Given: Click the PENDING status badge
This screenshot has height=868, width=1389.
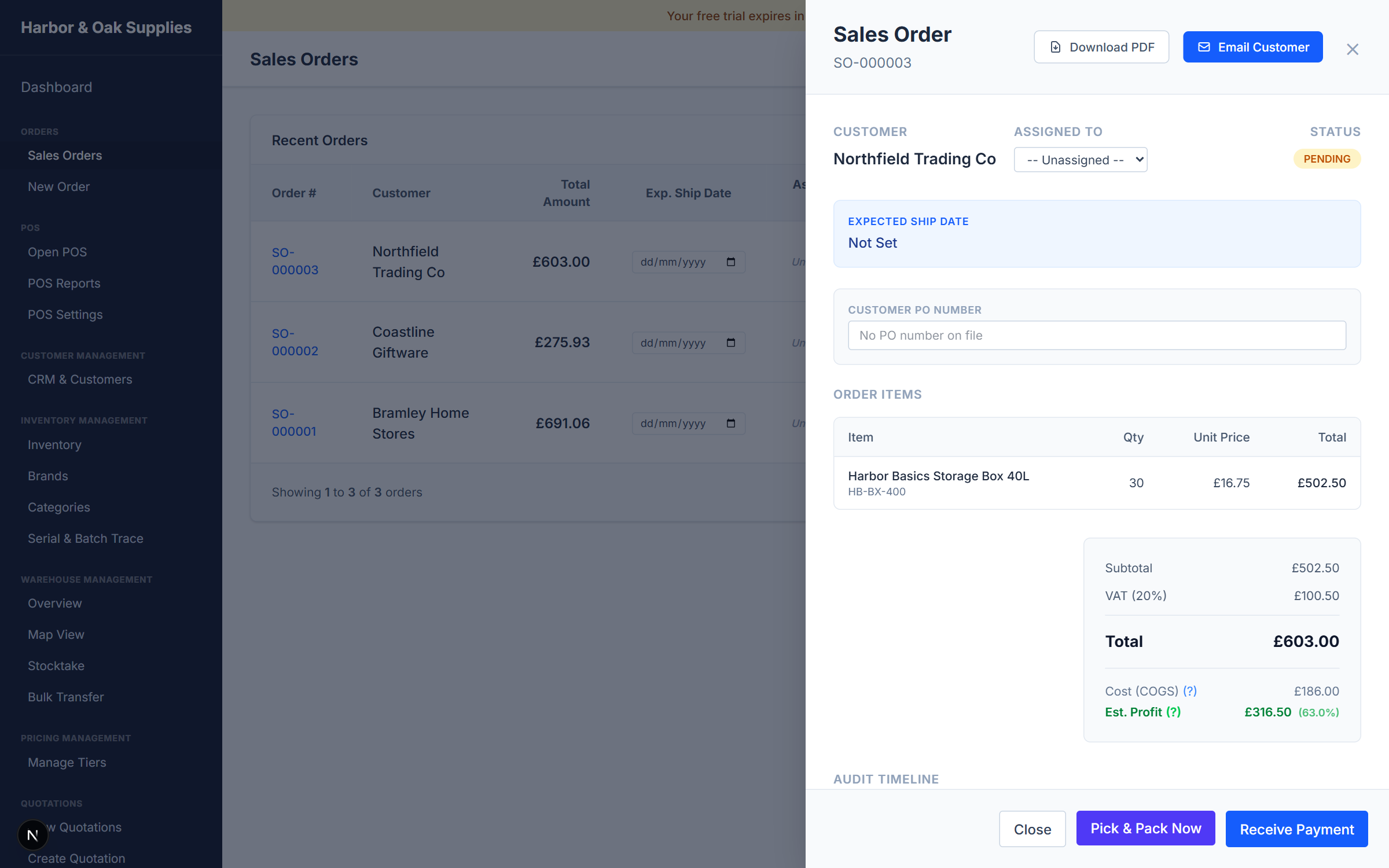Looking at the screenshot, I should pyautogui.click(x=1327, y=159).
